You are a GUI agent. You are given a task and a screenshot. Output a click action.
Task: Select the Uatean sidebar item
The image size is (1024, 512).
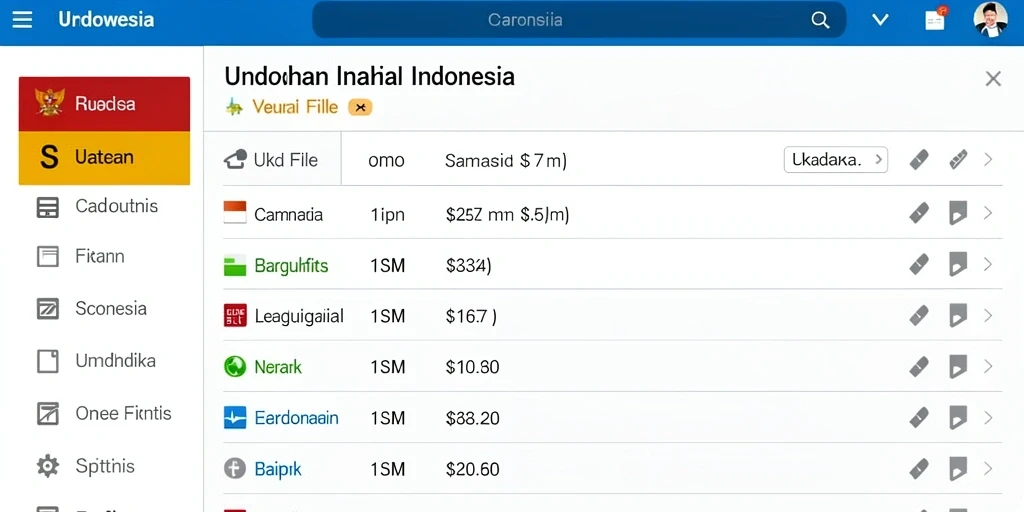(104, 158)
